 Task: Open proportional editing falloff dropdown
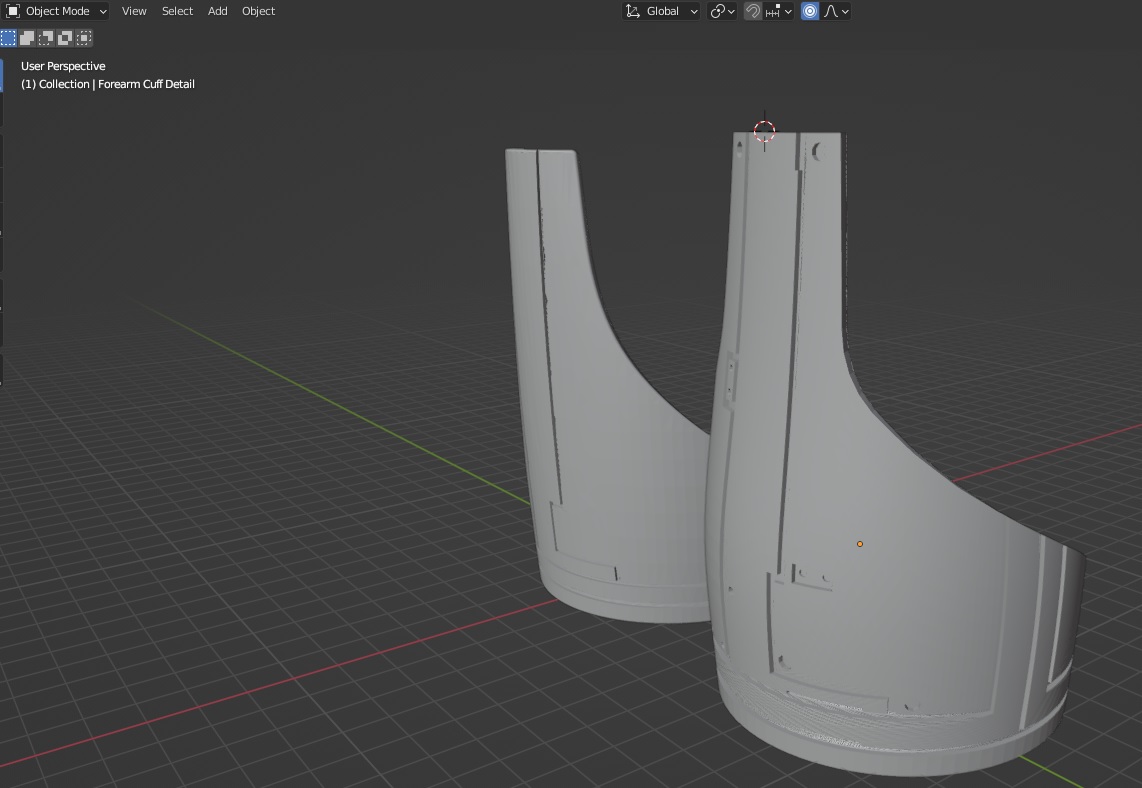pos(836,11)
